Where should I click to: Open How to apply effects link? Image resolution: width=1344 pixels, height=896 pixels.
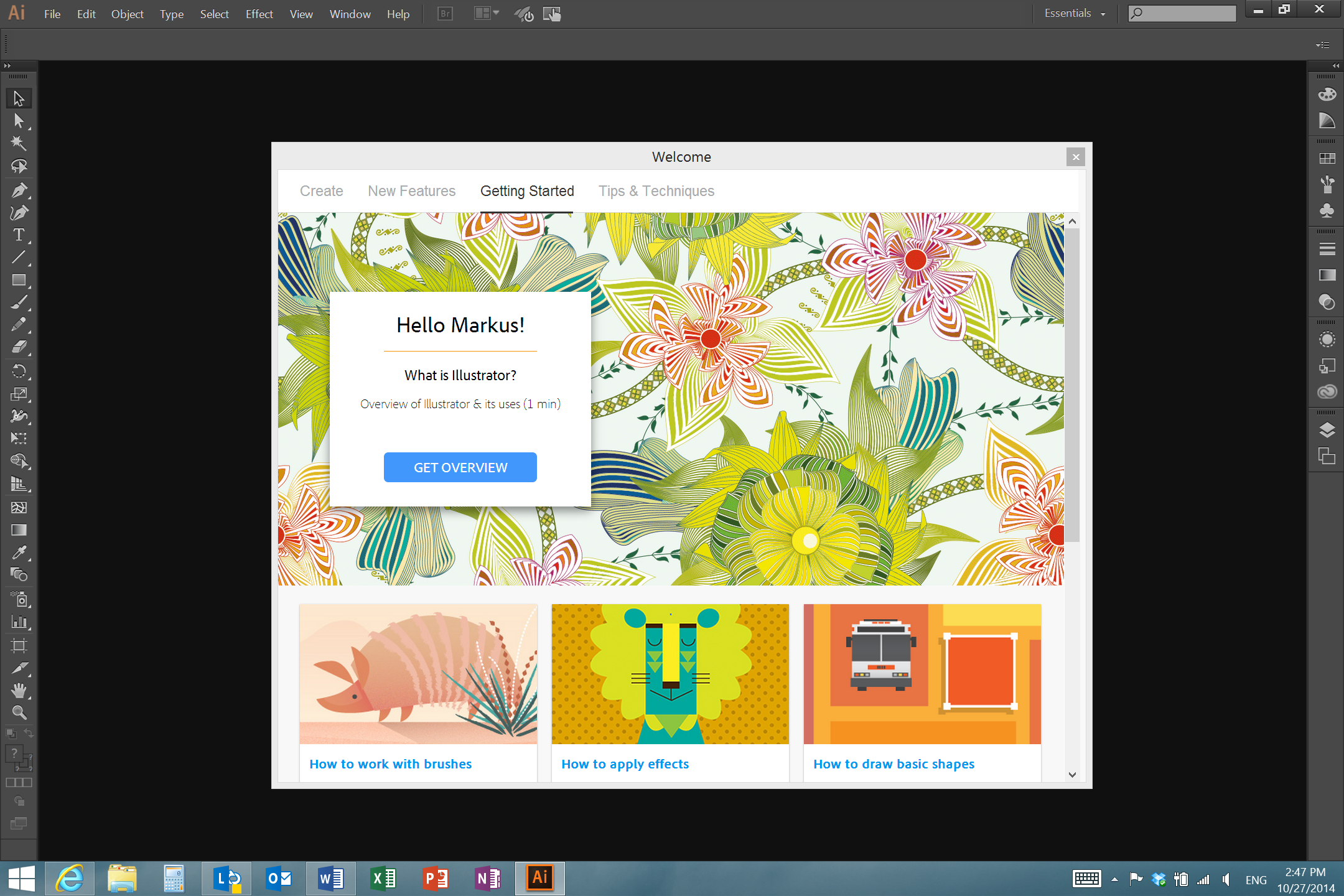click(x=625, y=764)
